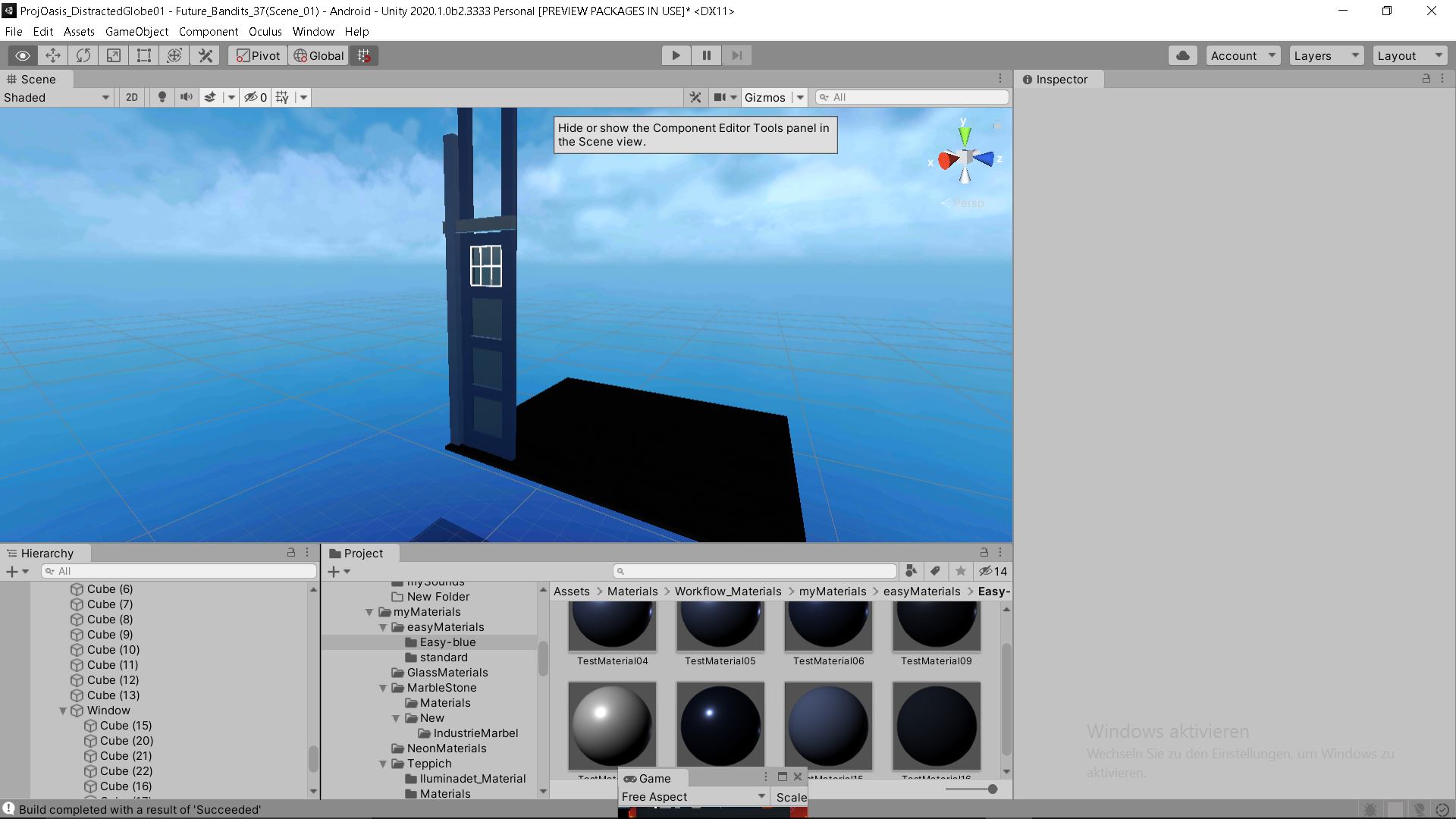Open the custom editor tools button
The width and height of the screenshot is (1456, 819).
(x=205, y=55)
